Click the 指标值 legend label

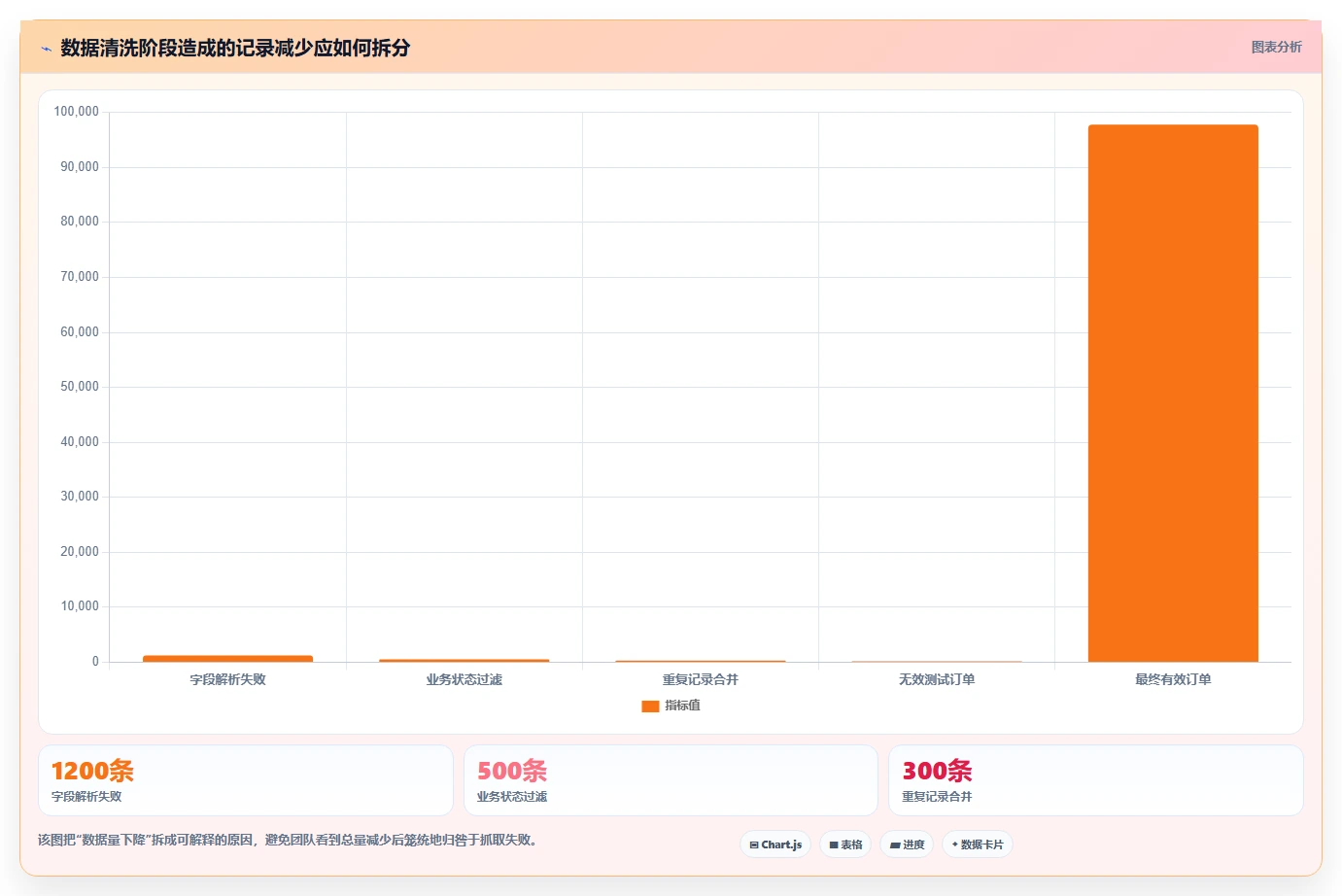pyautogui.click(x=682, y=706)
